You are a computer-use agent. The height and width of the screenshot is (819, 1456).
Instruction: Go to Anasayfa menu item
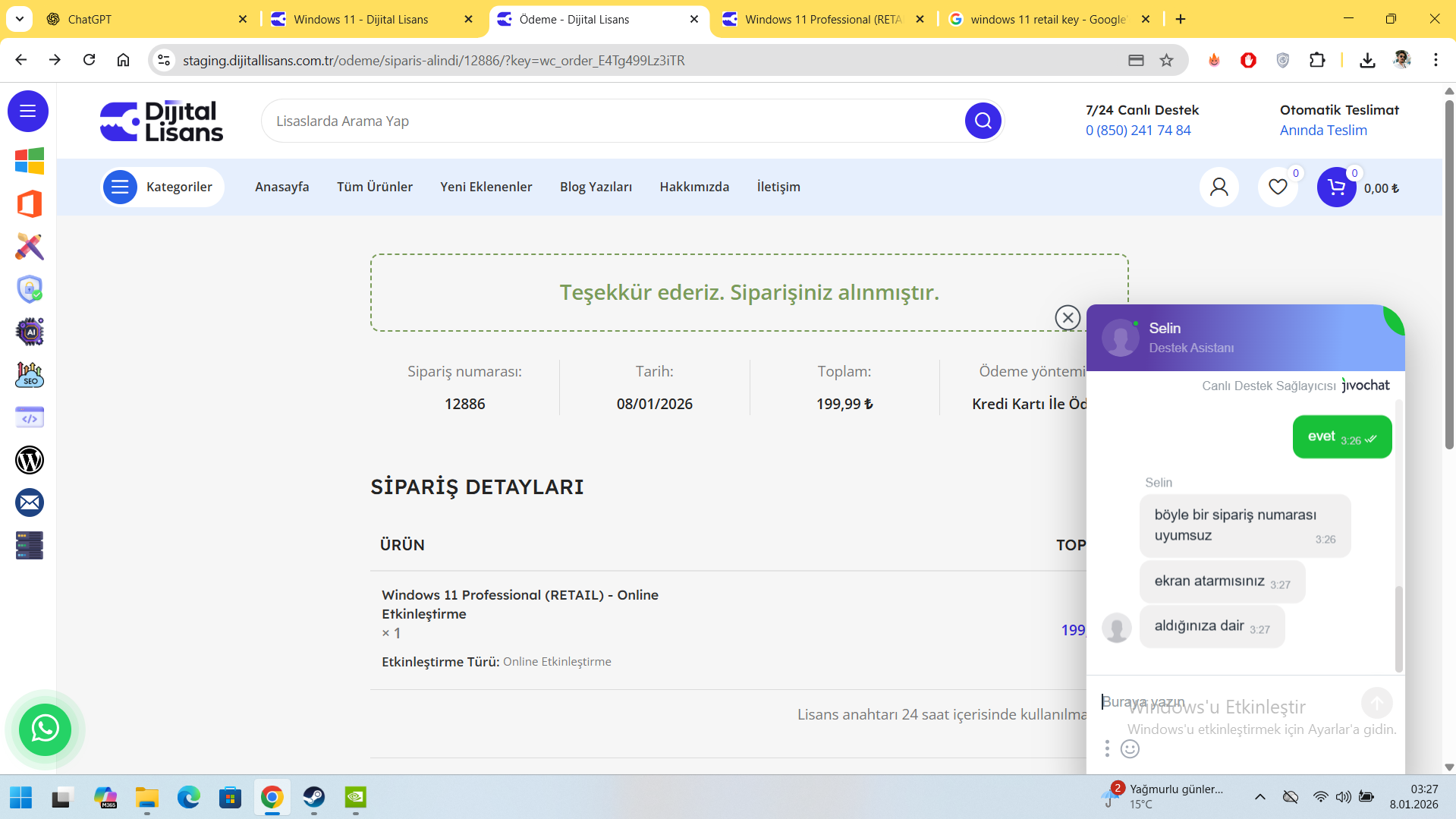[281, 187]
